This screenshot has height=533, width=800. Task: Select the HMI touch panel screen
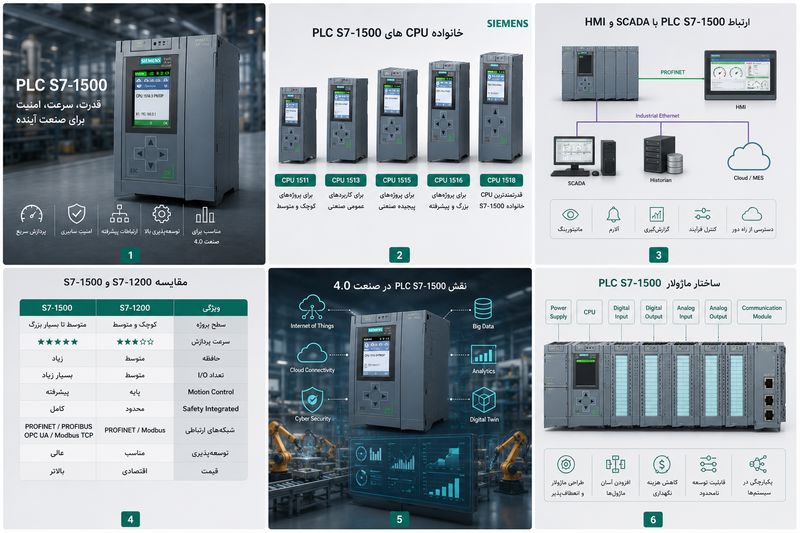[740, 74]
